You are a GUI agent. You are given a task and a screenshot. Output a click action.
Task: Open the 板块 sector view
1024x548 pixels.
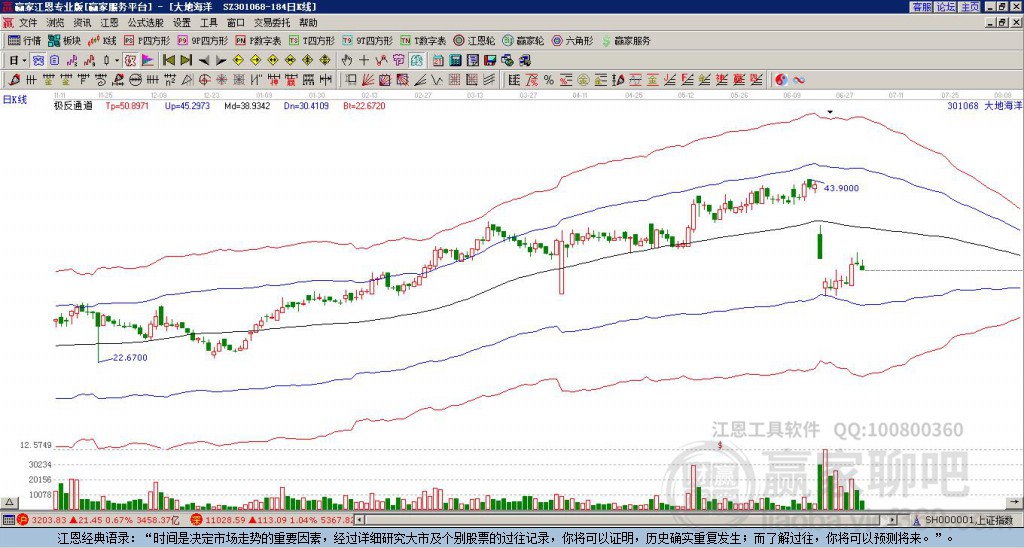(x=65, y=40)
